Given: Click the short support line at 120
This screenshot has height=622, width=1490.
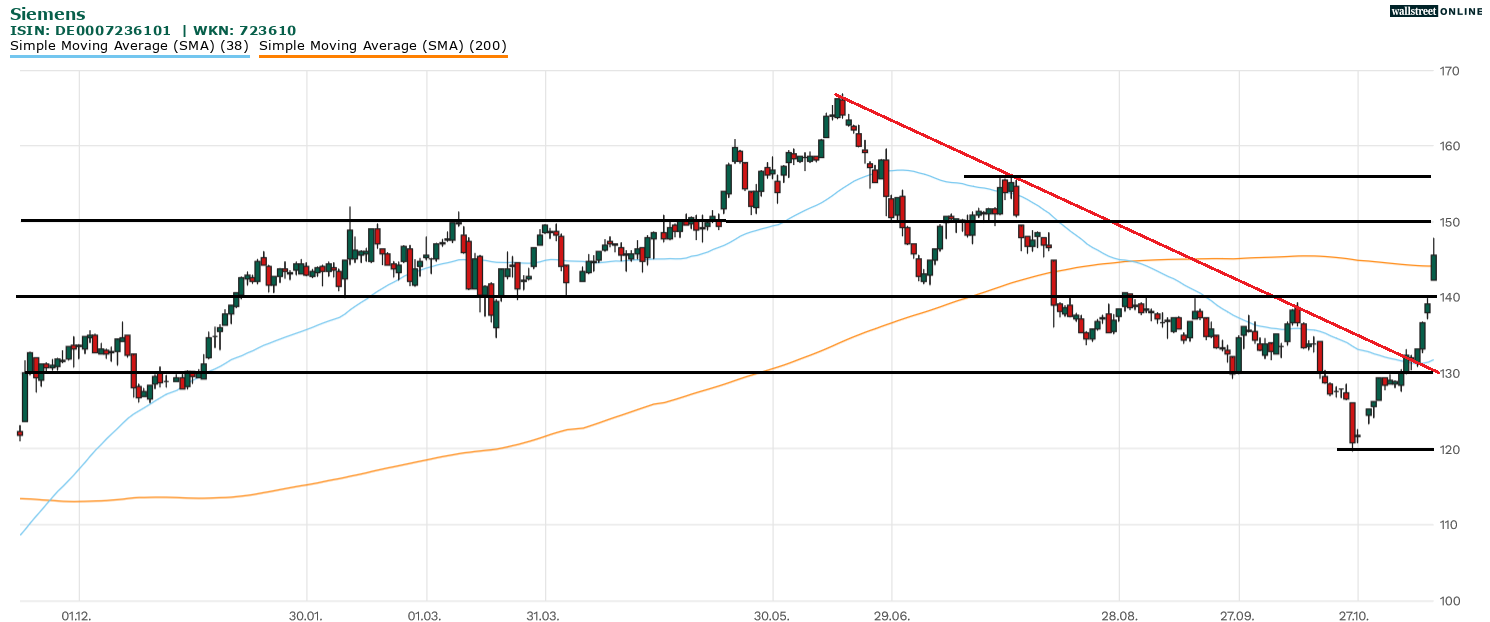Looking at the screenshot, I should tap(1384, 449).
